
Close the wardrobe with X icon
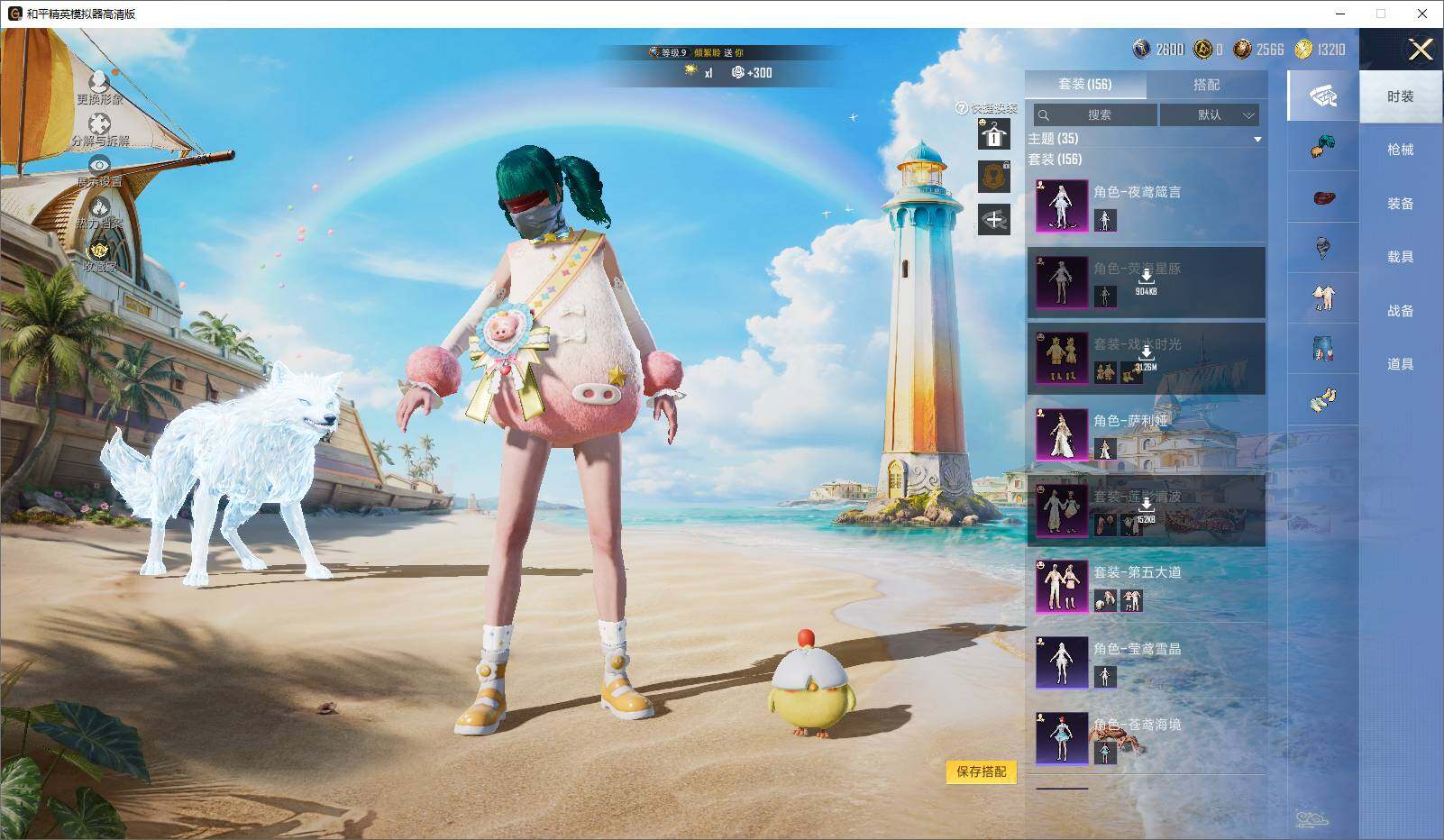click(x=1421, y=50)
